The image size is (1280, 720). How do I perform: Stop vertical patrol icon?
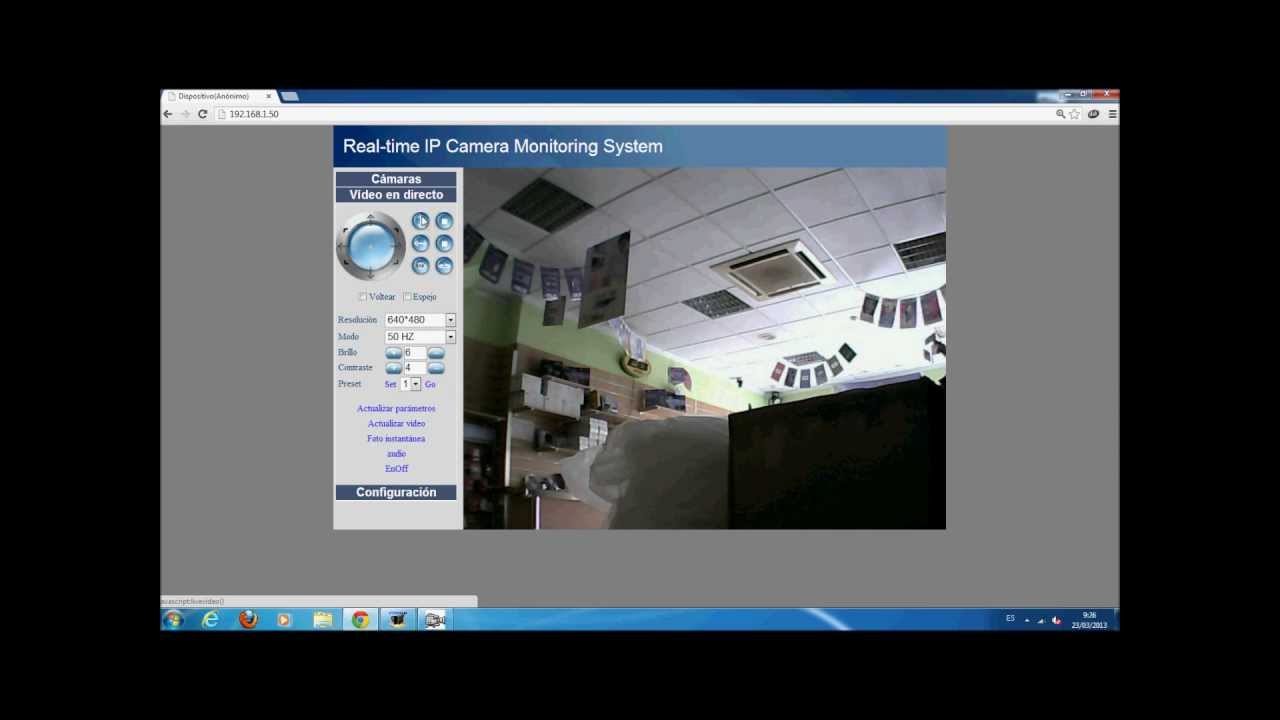[x=444, y=221]
